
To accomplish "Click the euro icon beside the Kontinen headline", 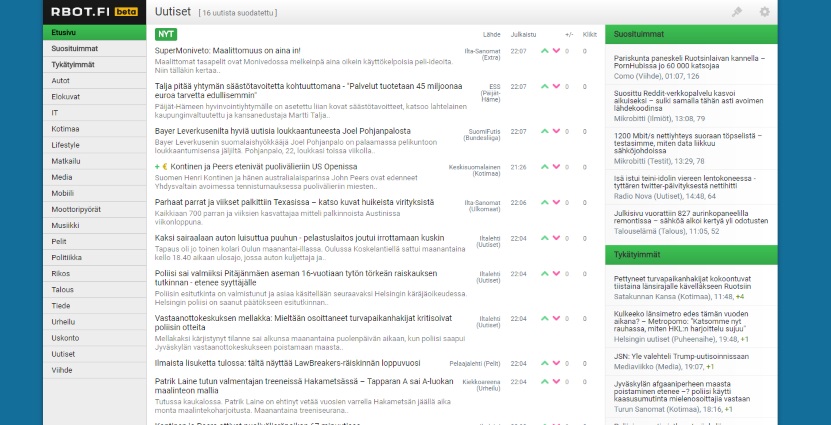I will pyautogui.click(x=165, y=167).
